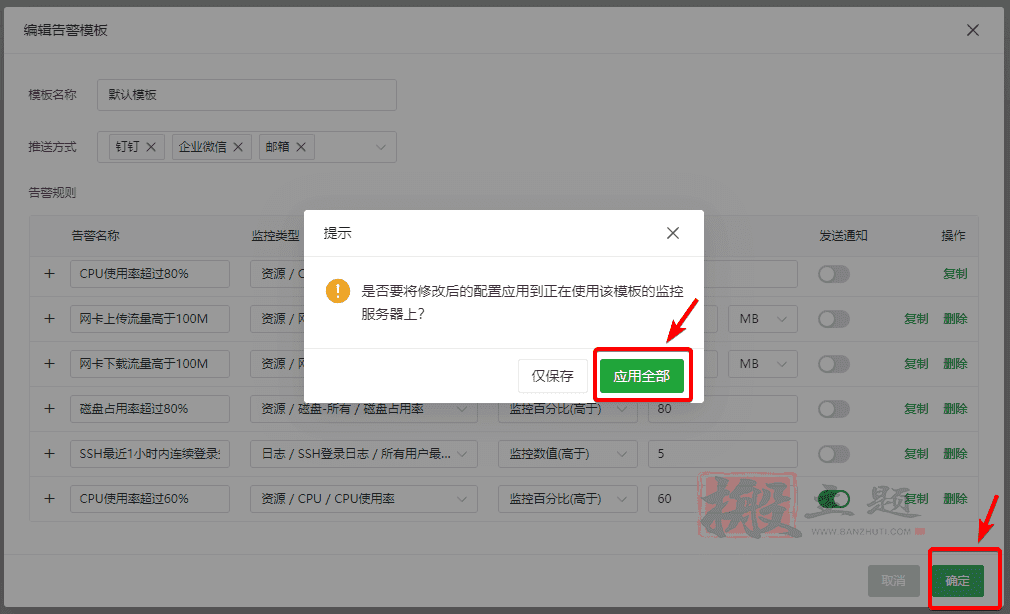Click 删除 for 磁盘占用率超过80% row
Viewport: 1010px width, 614px height.
pyautogui.click(x=955, y=409)
